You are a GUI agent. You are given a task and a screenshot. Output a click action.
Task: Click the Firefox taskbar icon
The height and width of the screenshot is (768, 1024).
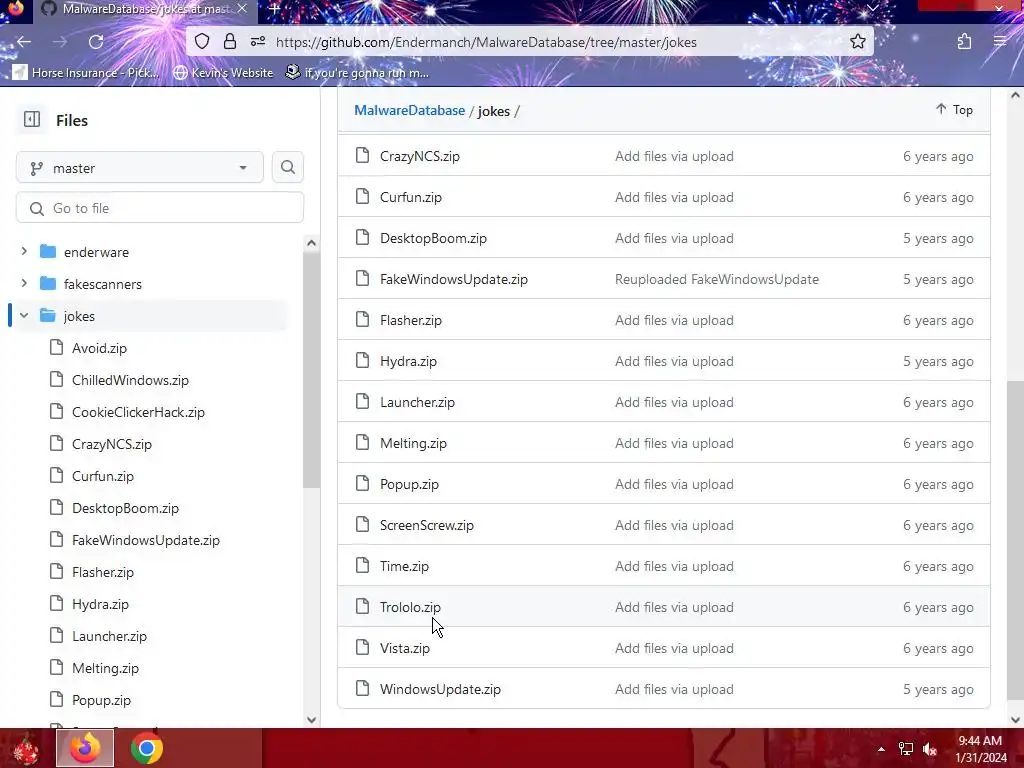click(x=85, y=748)
